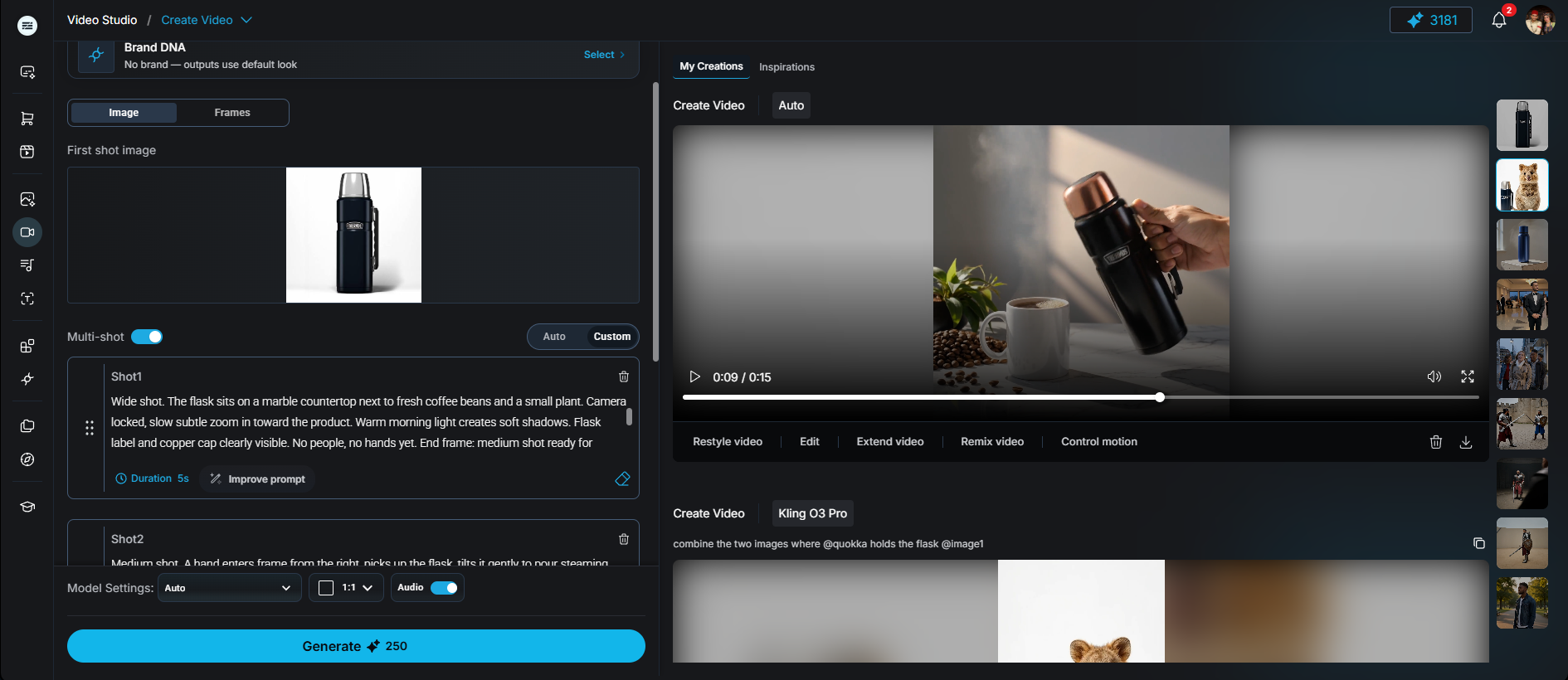Image resolution: width=1568 pixels, height=680 pixels.
Task: Enter fullscreen on the video player
Action: 1468,376
